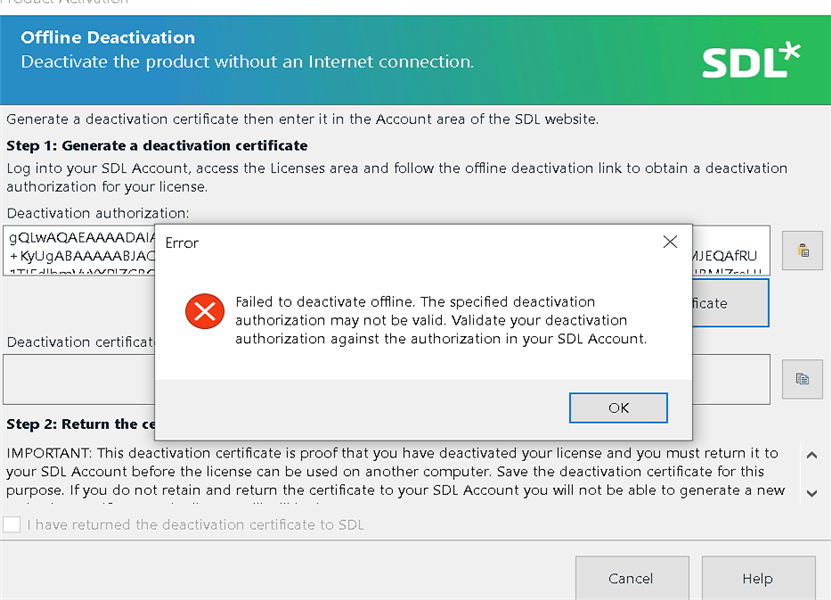Click the SDL logo in header
Image resolution: width=831 pixels, height=600 pixels.
[751, 60]
